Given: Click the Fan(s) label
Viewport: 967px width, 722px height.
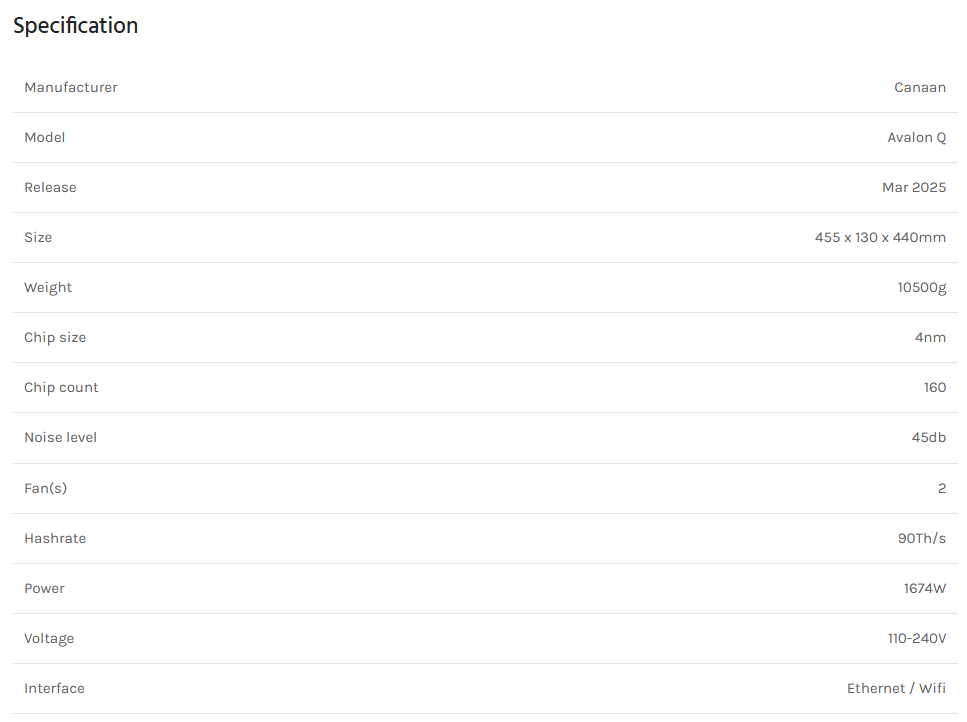Looking at the screenshot, I should coord(46,488).
